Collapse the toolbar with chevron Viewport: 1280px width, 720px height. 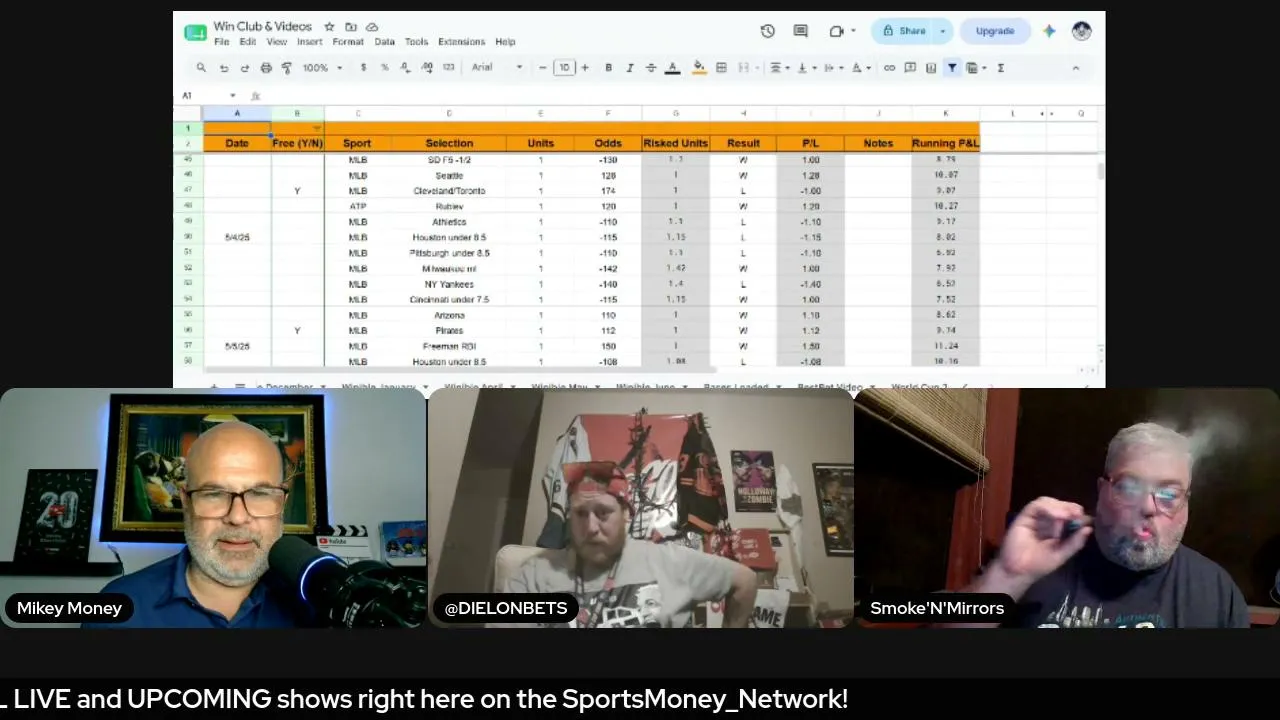pyautogui.click(x=1076, y=68)
